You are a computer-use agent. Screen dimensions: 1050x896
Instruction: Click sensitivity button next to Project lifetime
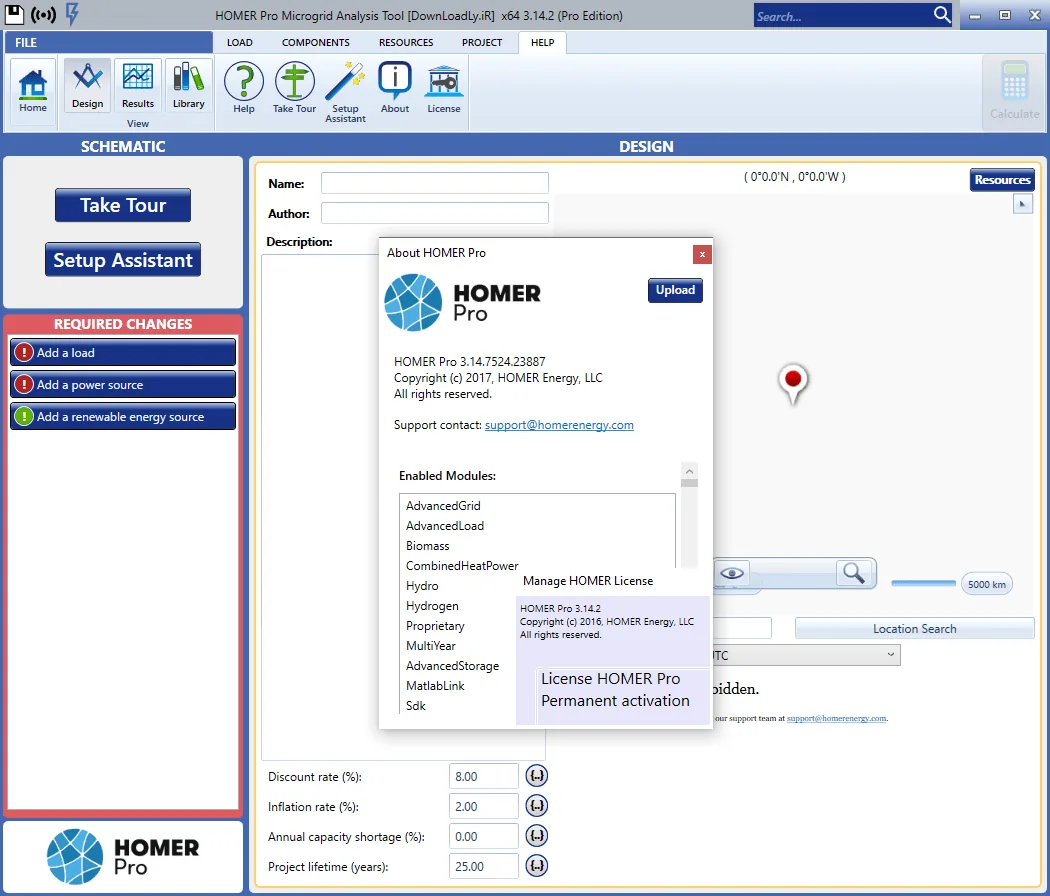point(536,866)
